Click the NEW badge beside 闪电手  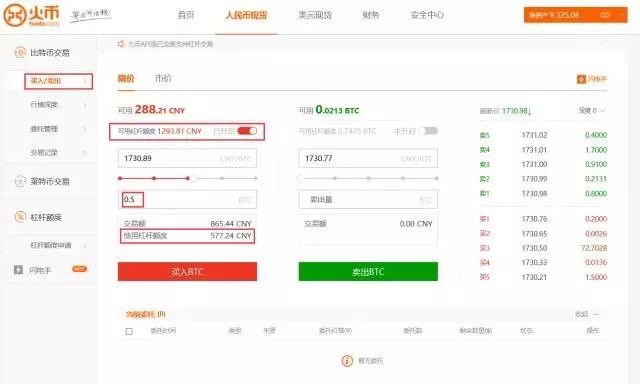tap(80, 269)
